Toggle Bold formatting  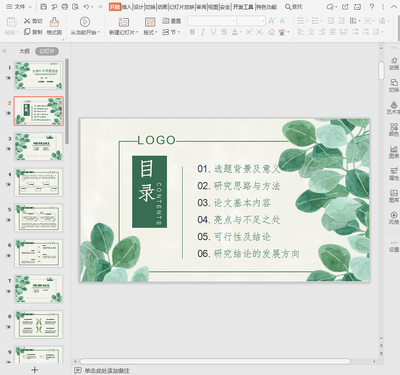click(x=192, y=32)
